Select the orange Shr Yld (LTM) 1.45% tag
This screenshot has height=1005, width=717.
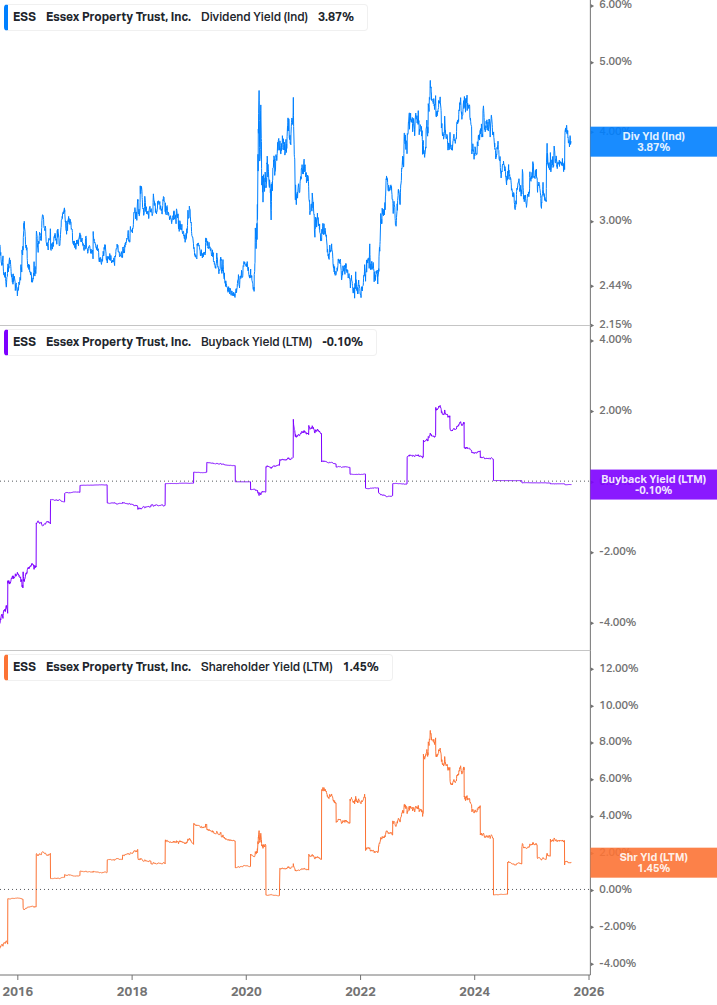coord(653,863)
